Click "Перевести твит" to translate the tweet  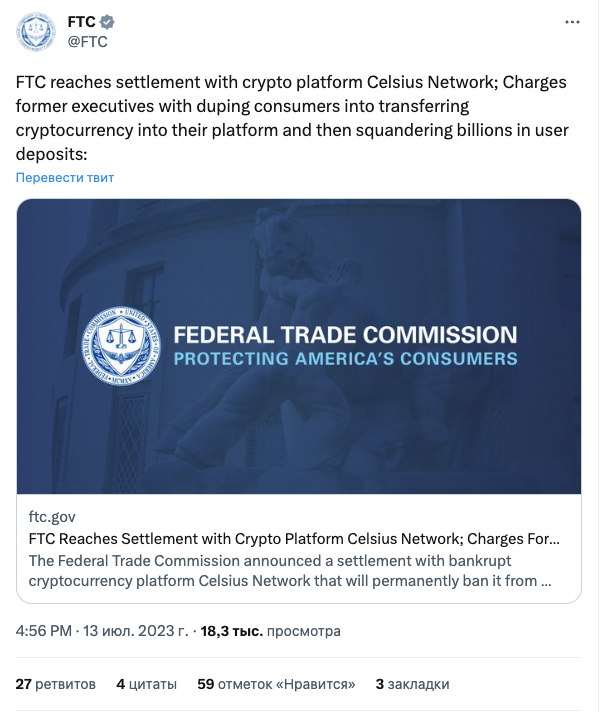point(65,177)
